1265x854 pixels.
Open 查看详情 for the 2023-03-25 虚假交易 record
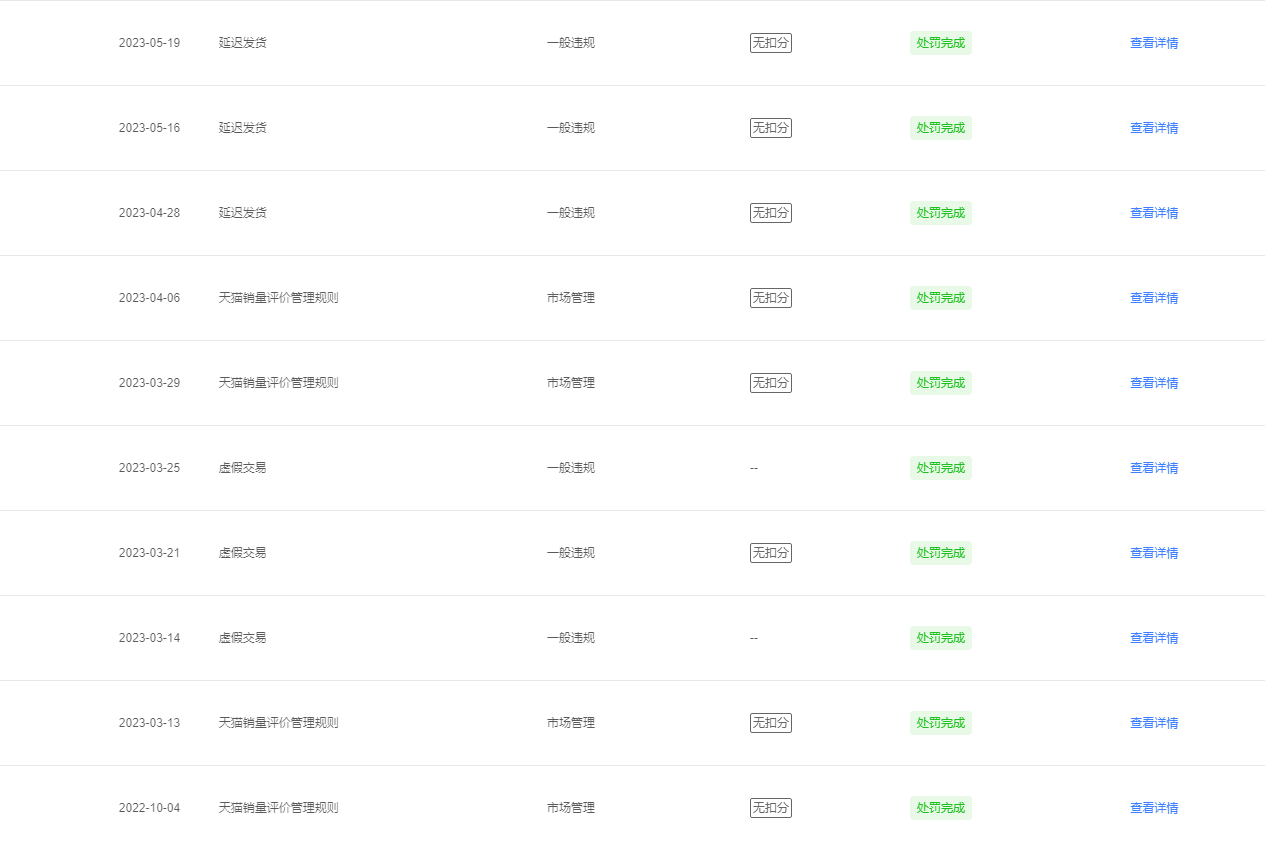(x=1154, y=468)
